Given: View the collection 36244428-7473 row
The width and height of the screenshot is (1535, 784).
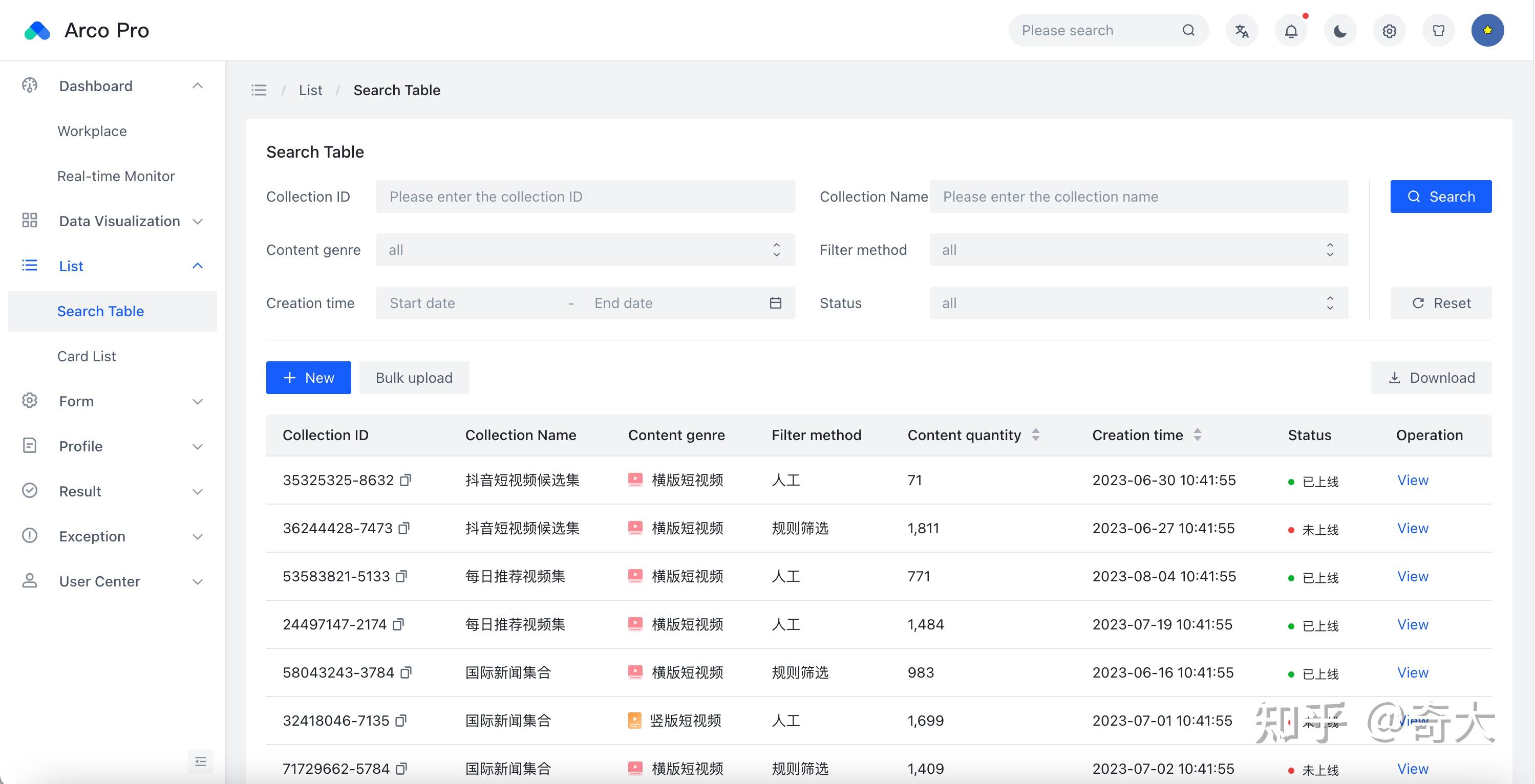Looking at the screenshot, I should click(1413, 529).
